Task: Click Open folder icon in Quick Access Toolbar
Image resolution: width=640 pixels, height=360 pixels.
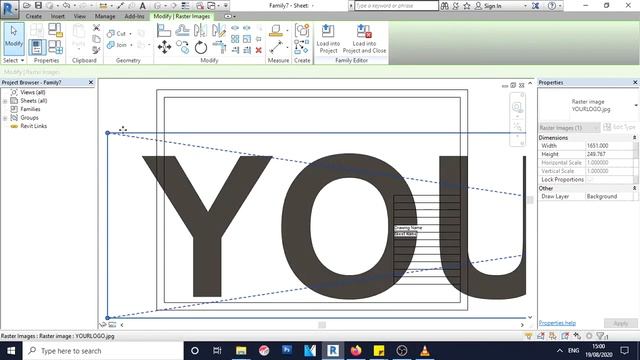Action: 27,5
